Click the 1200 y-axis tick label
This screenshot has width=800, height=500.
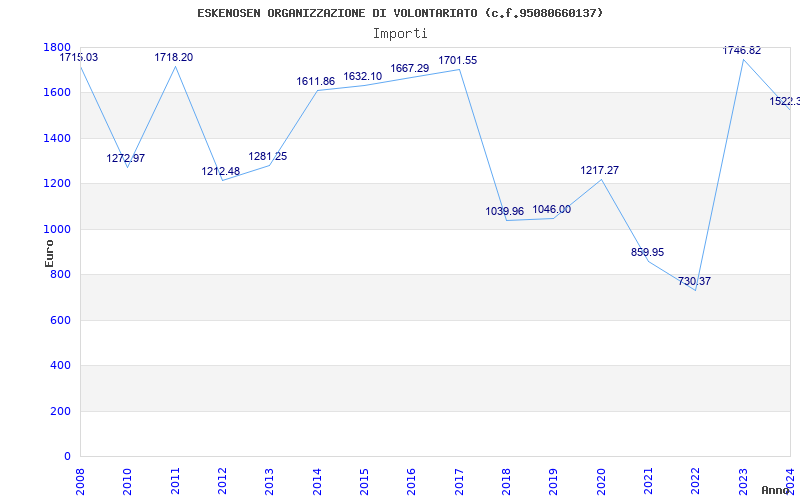[x=57, y=184]
